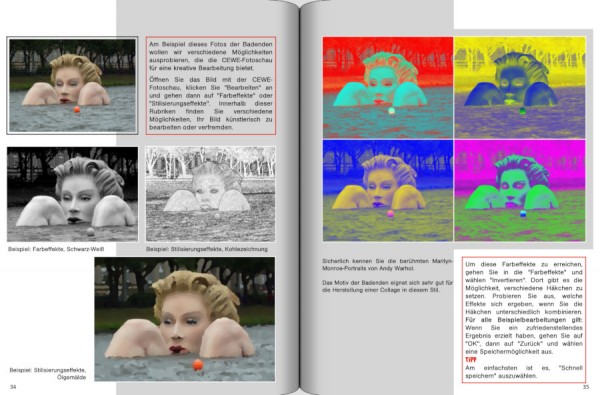The image size is (600, 395).
Task: Click the magenta background pop-art image
Action: pyautogui.click(x=520, y=190)
